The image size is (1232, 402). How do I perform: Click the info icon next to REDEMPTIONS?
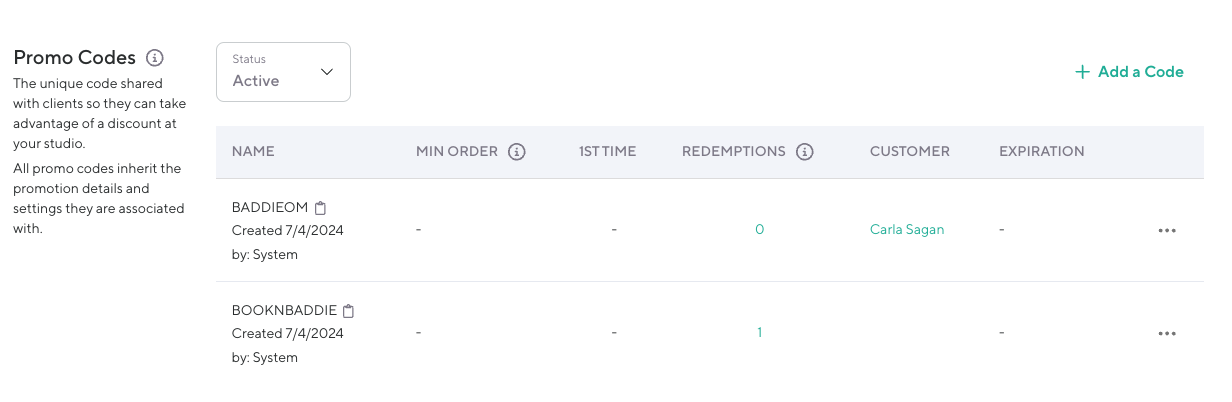tap(805, 152)
